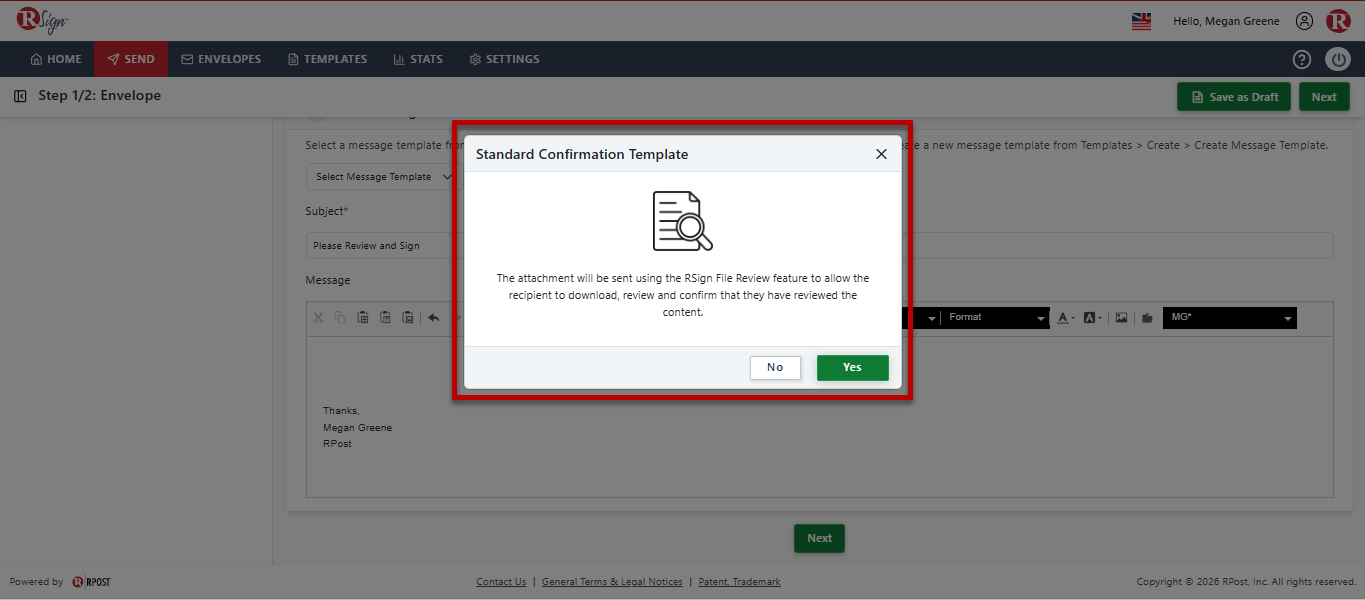The width and height of the screenshot is (1365, 600).
Task: Decline by clicking No
Action: (775, 367)
